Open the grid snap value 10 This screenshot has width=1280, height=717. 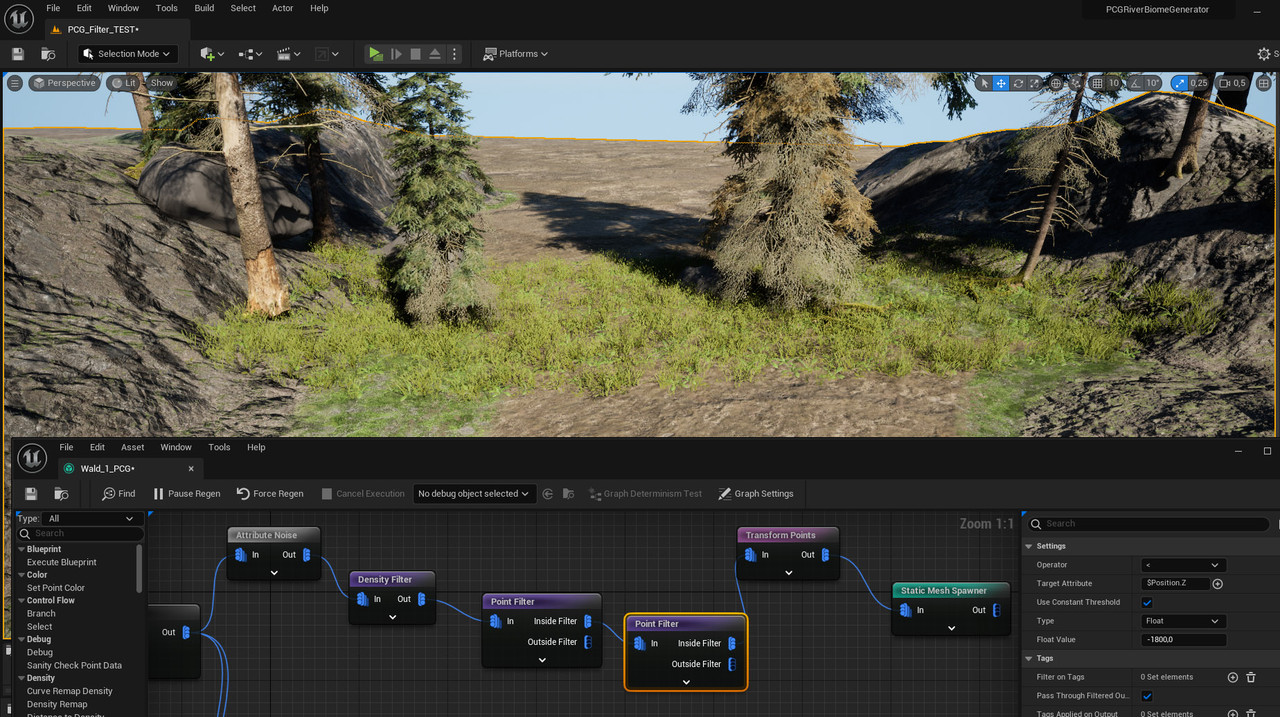[1113, 83]
